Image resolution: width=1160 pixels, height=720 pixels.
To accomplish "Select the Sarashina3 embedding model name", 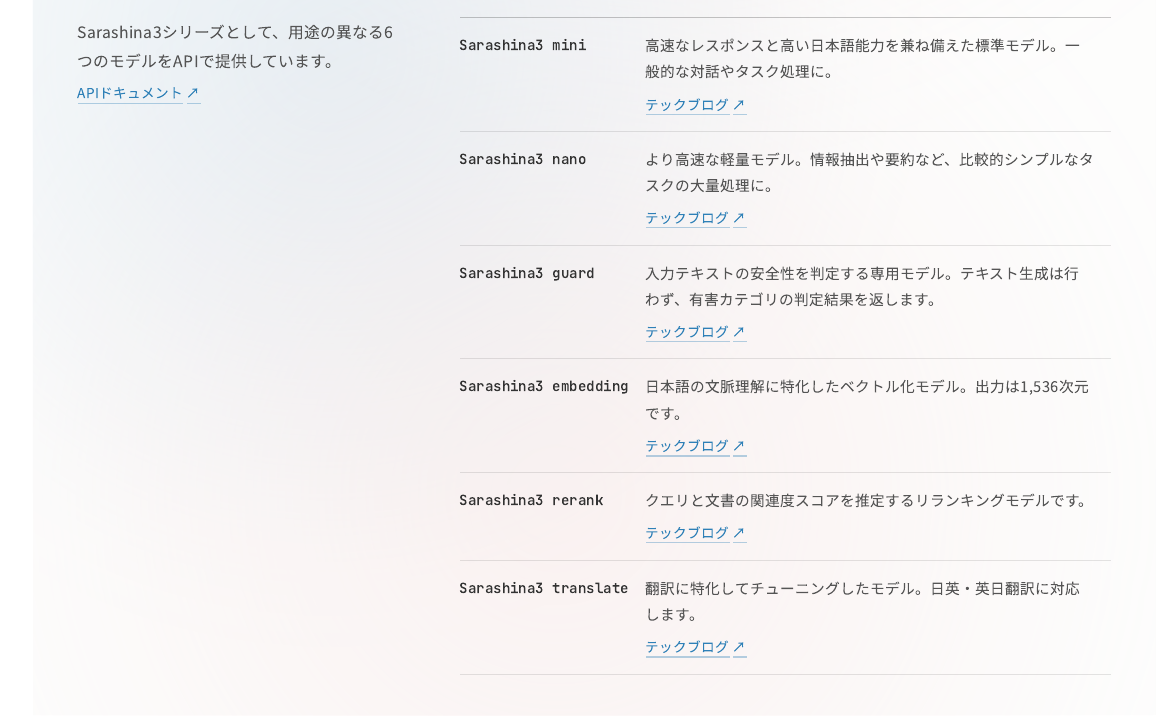I will point(544,386).
